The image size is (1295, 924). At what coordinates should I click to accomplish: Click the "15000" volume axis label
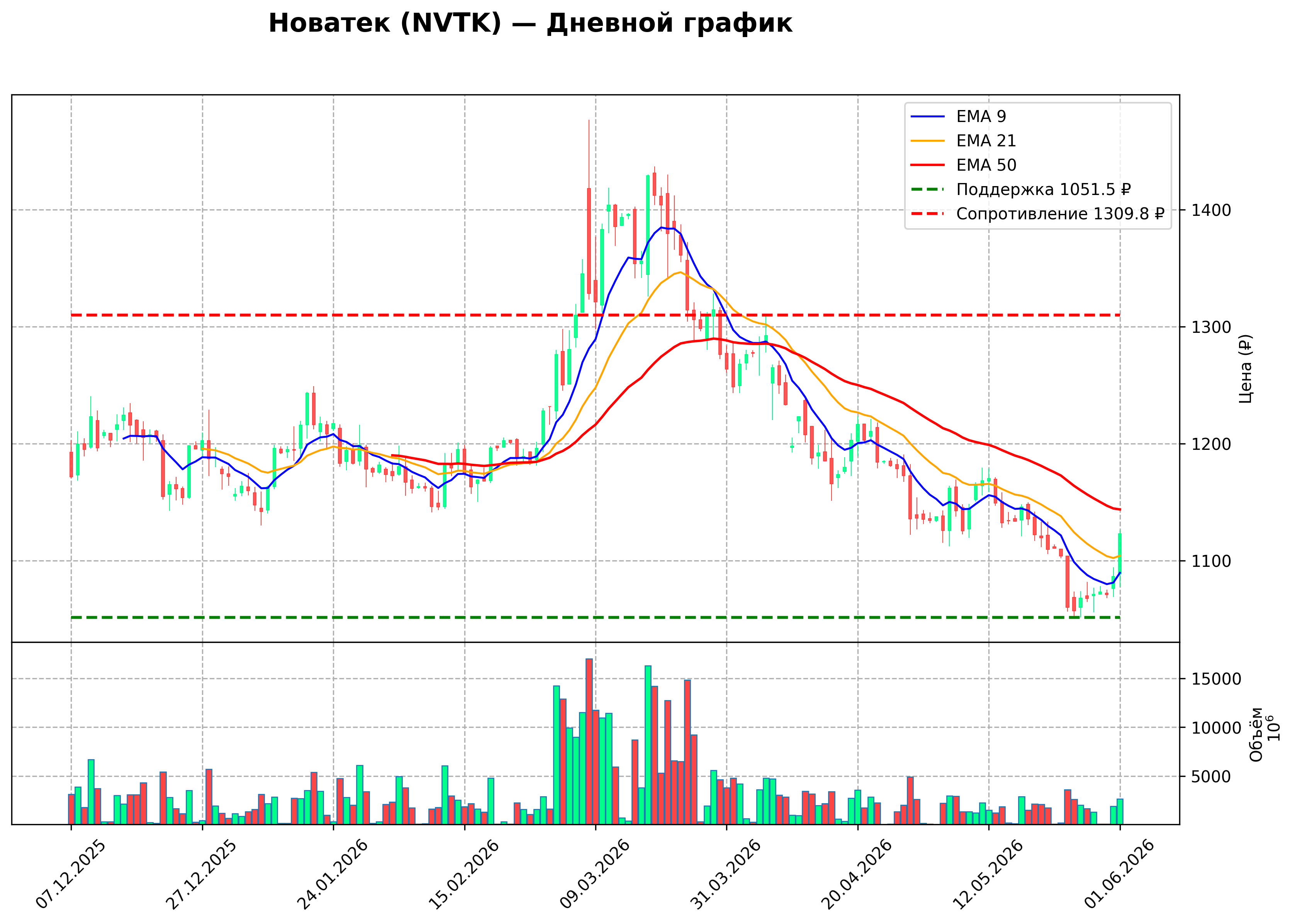pos(1216,679)
